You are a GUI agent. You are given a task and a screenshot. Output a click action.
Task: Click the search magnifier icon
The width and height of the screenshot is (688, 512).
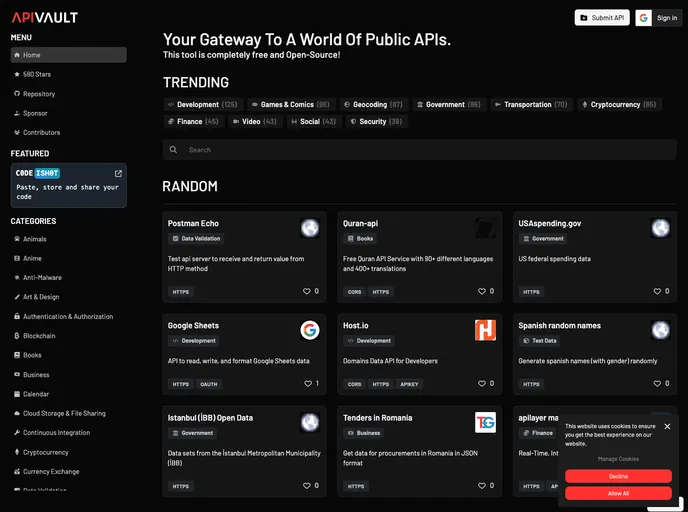pos(173,150)
